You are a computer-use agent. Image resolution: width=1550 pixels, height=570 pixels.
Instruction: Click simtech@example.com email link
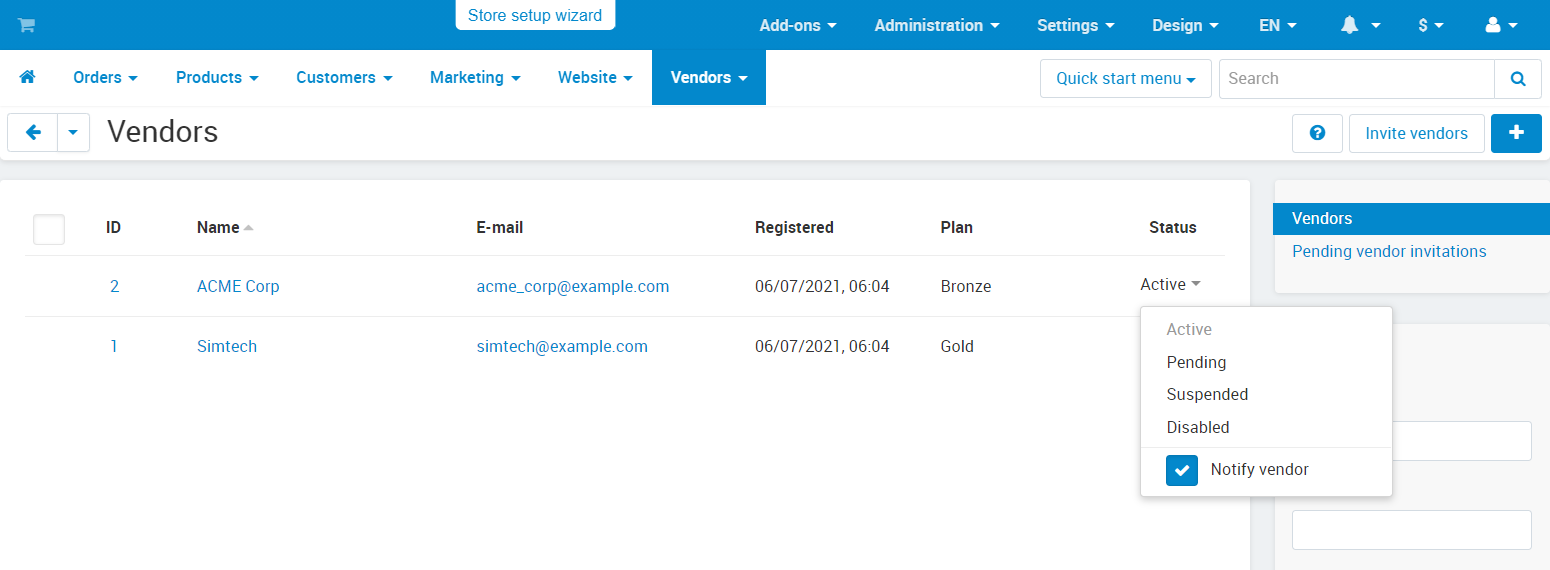click(x=562, y=346)
